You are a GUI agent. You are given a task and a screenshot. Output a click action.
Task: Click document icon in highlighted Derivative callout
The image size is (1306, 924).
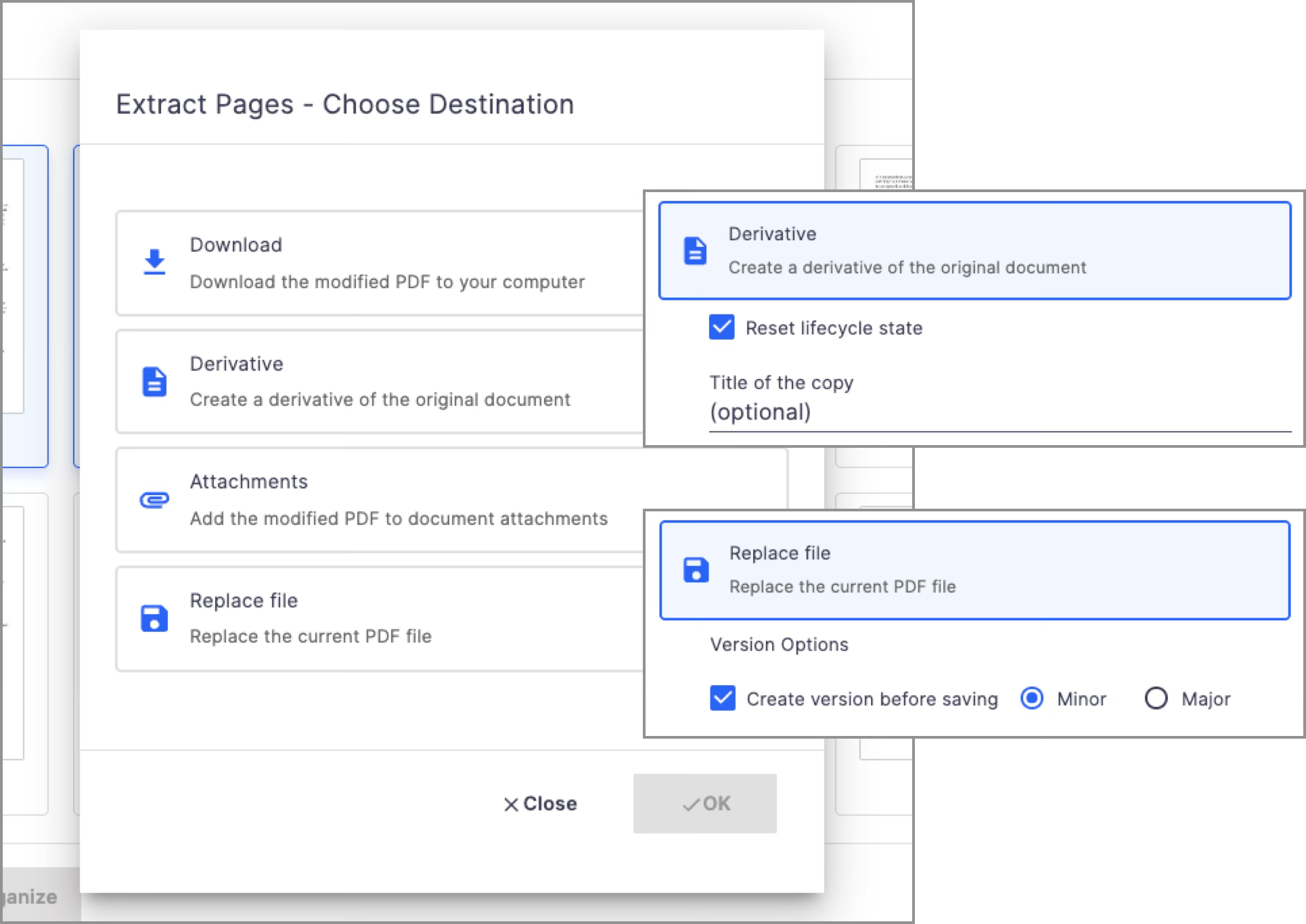(x=695, y=251)
